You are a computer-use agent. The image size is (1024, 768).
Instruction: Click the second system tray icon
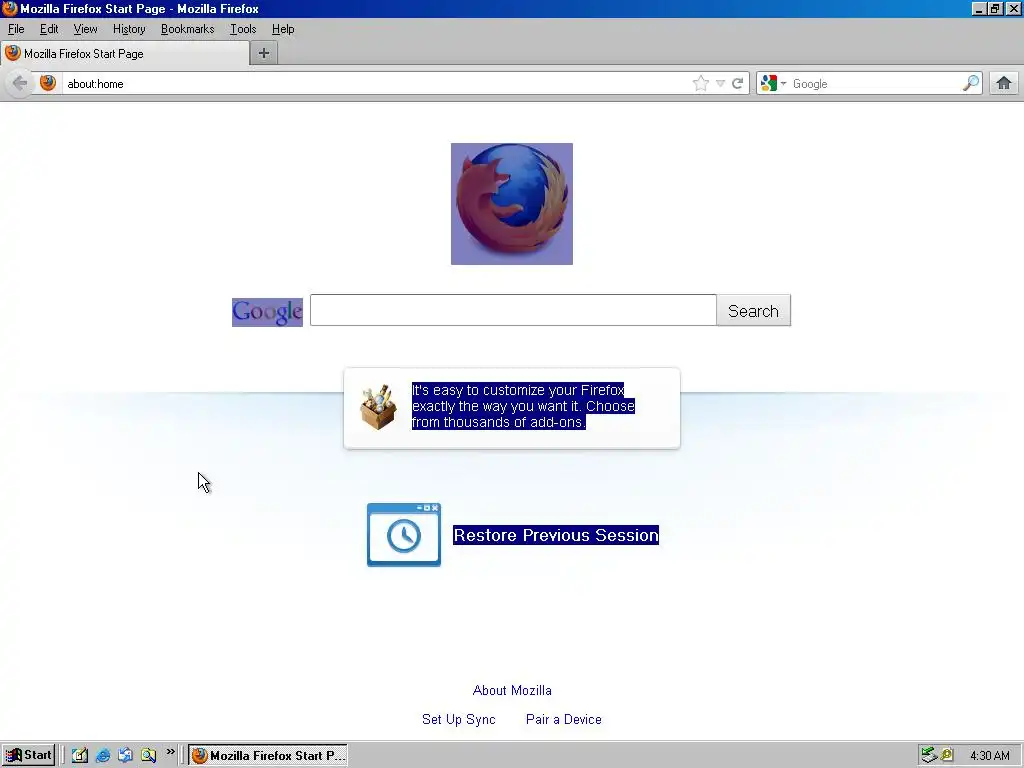pos(947,755)
